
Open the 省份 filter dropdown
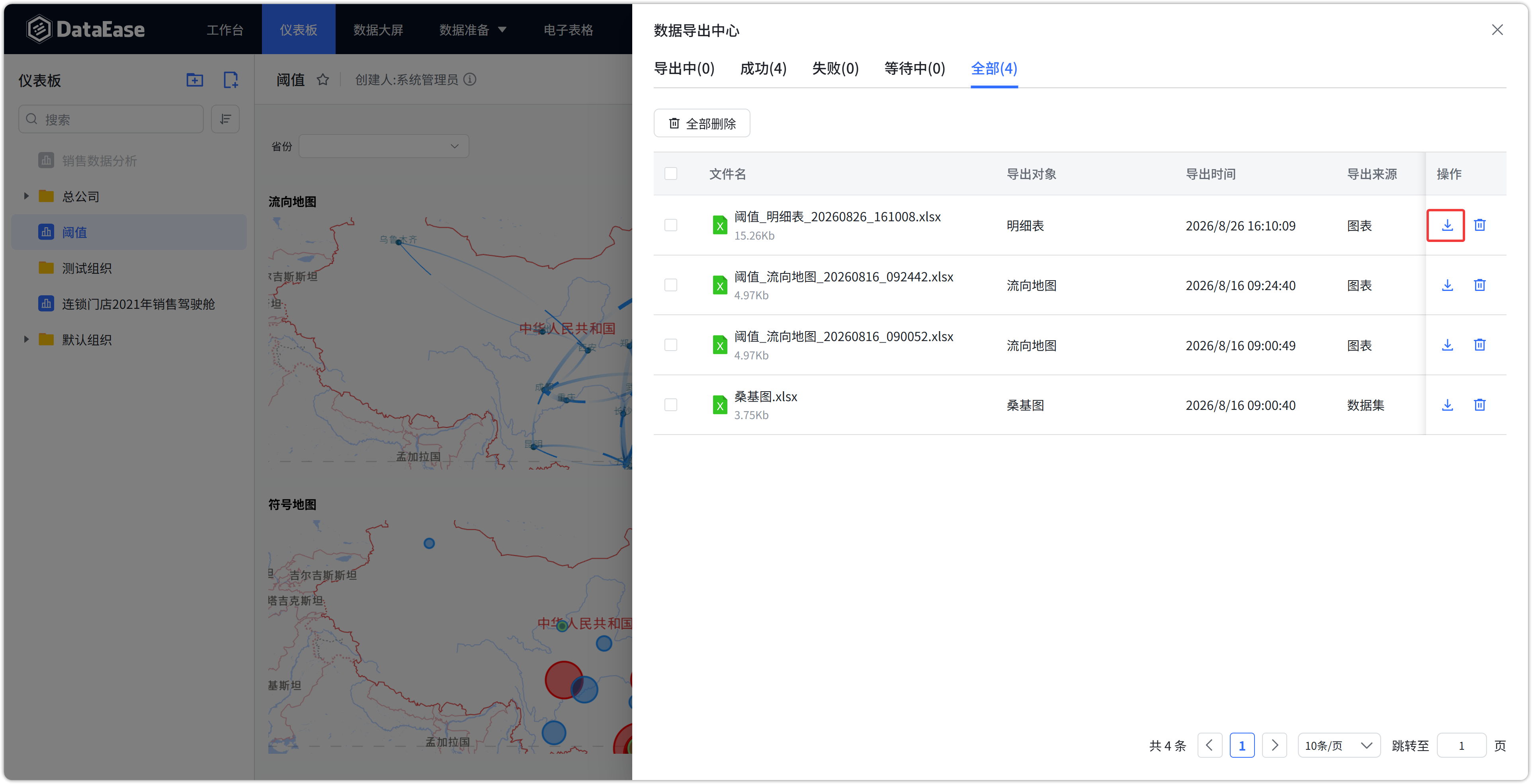tap(383, 146)
